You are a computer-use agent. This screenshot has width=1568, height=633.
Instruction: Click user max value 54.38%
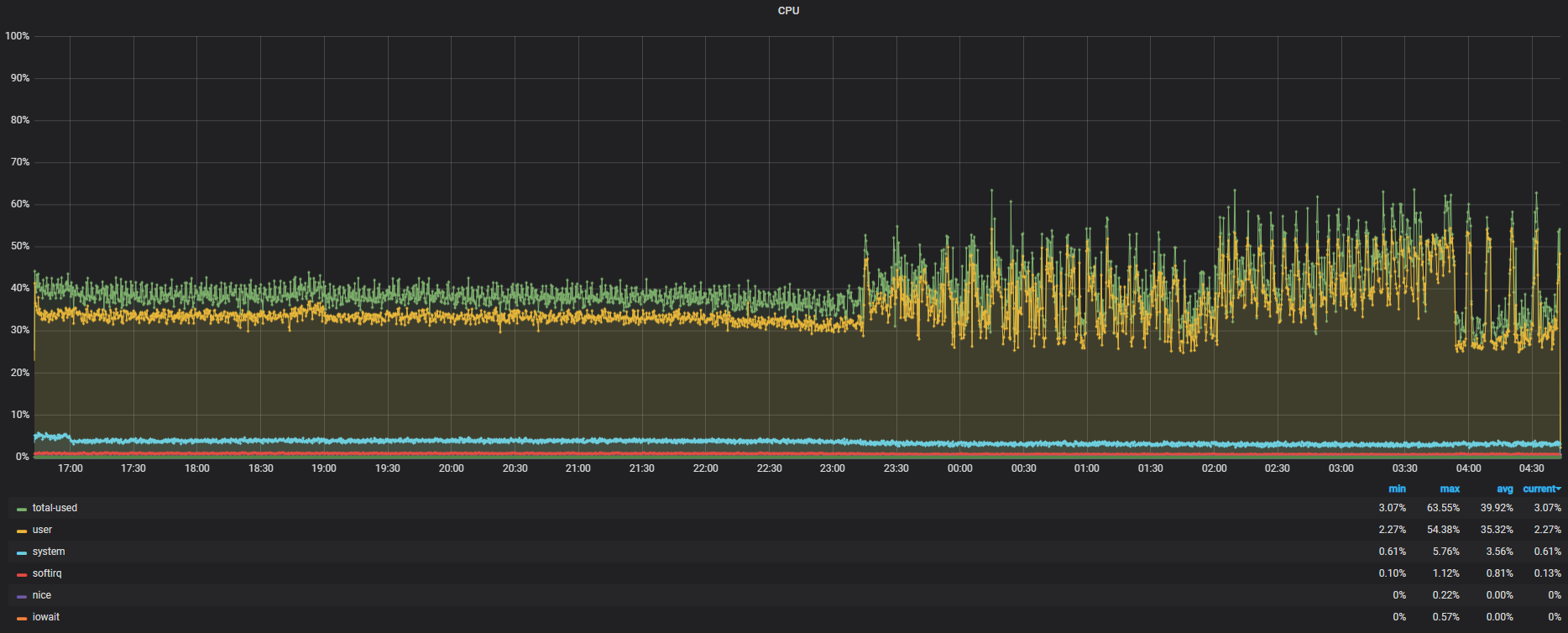click(1443, 530)
